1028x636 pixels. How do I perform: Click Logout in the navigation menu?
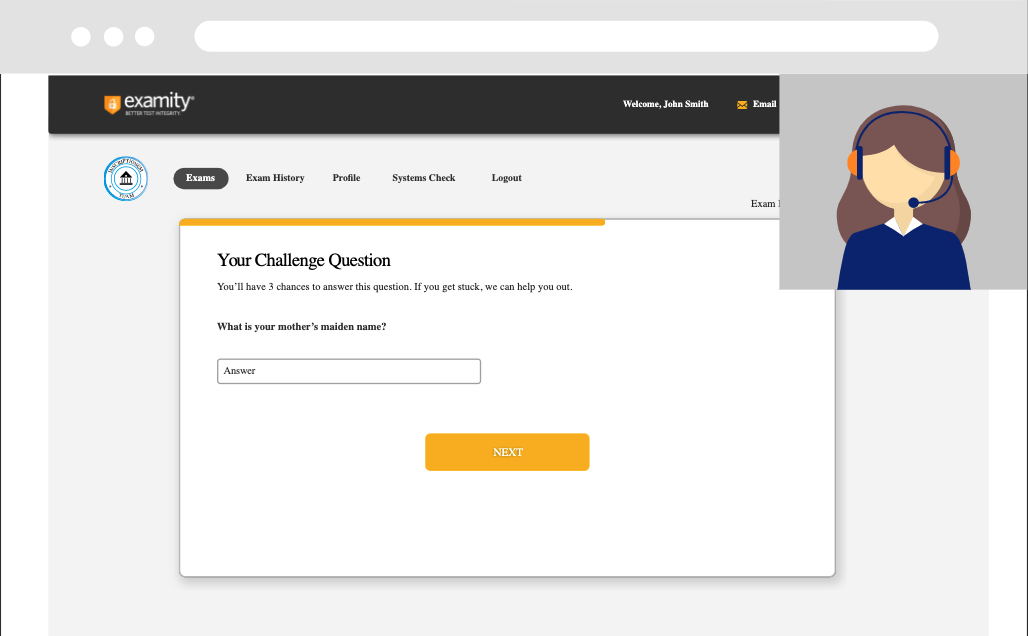pos(506,178)
